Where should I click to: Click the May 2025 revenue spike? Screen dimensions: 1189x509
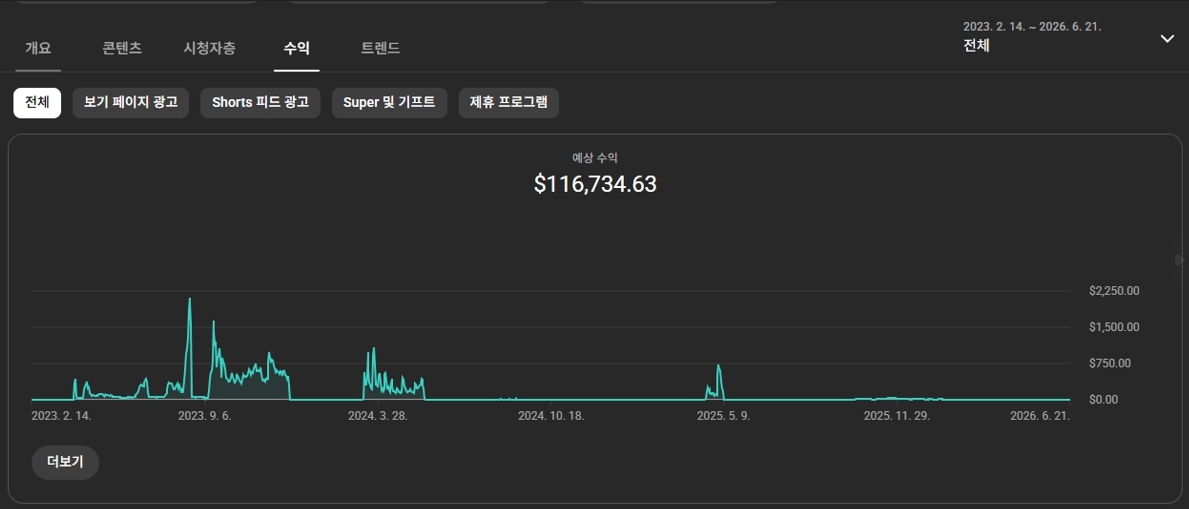[x=718, y=368]
